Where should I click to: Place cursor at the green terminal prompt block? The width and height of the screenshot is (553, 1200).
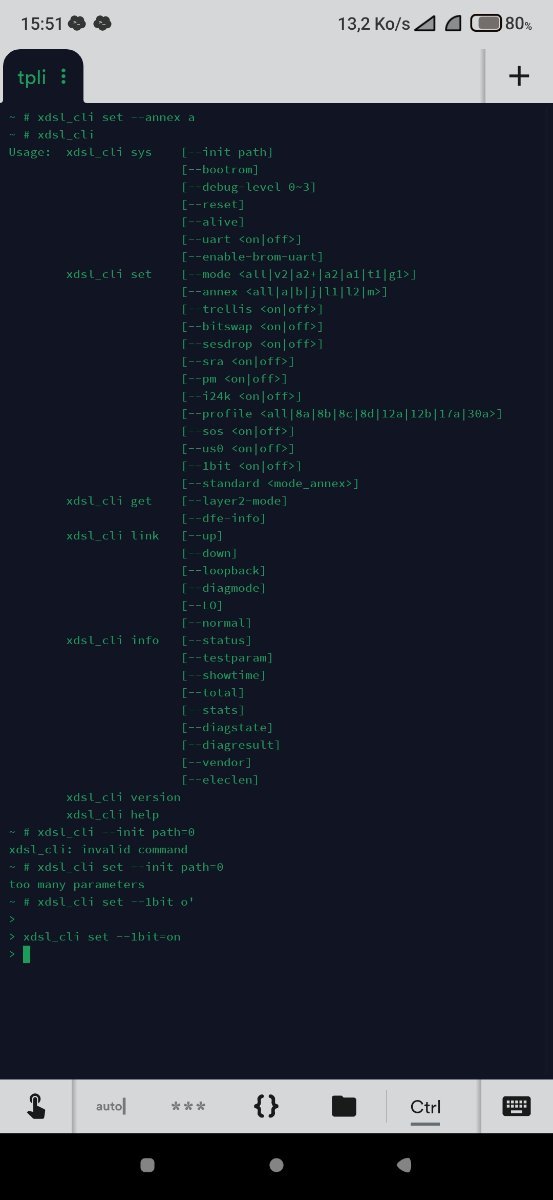(27, 954)
